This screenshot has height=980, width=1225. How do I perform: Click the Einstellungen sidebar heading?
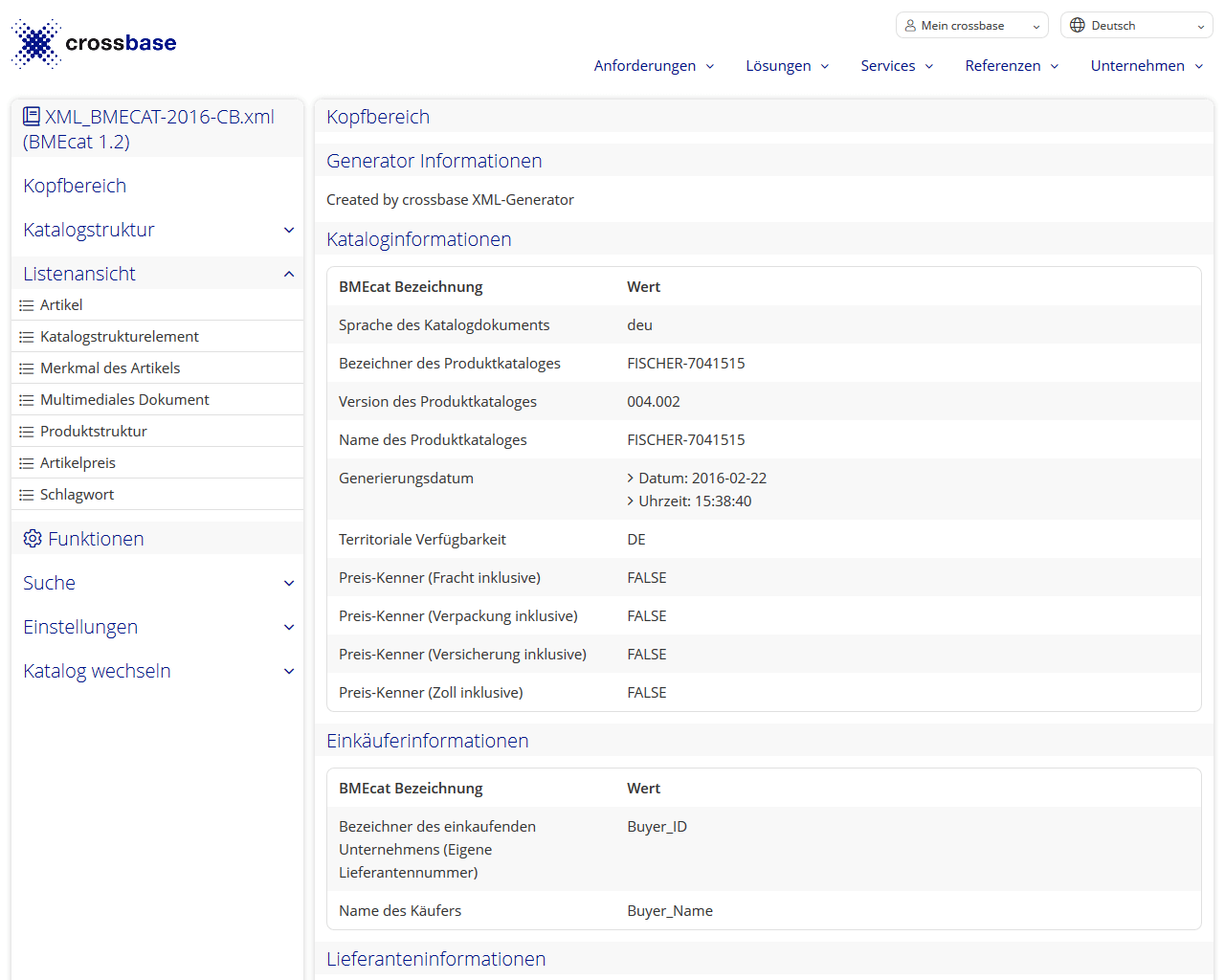[x=80, y=627]
